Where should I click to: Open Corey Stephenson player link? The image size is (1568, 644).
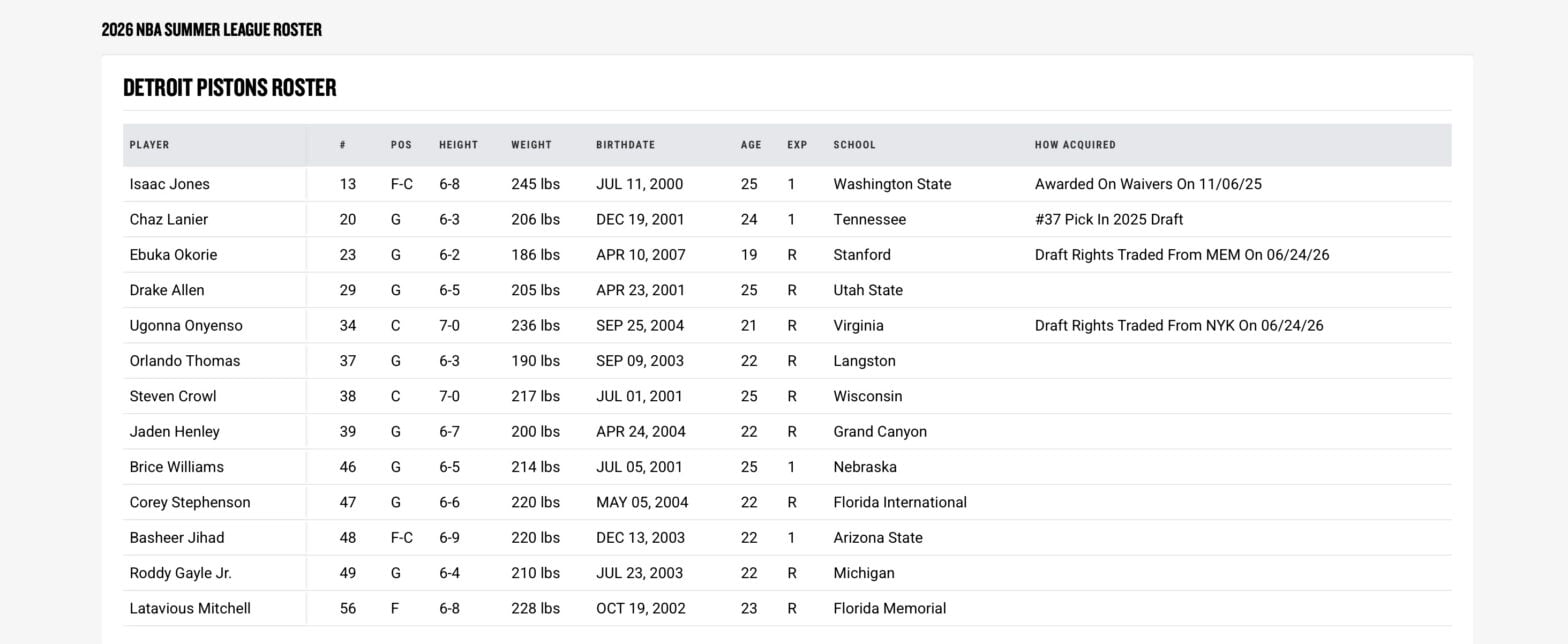[x=190, y=502]
